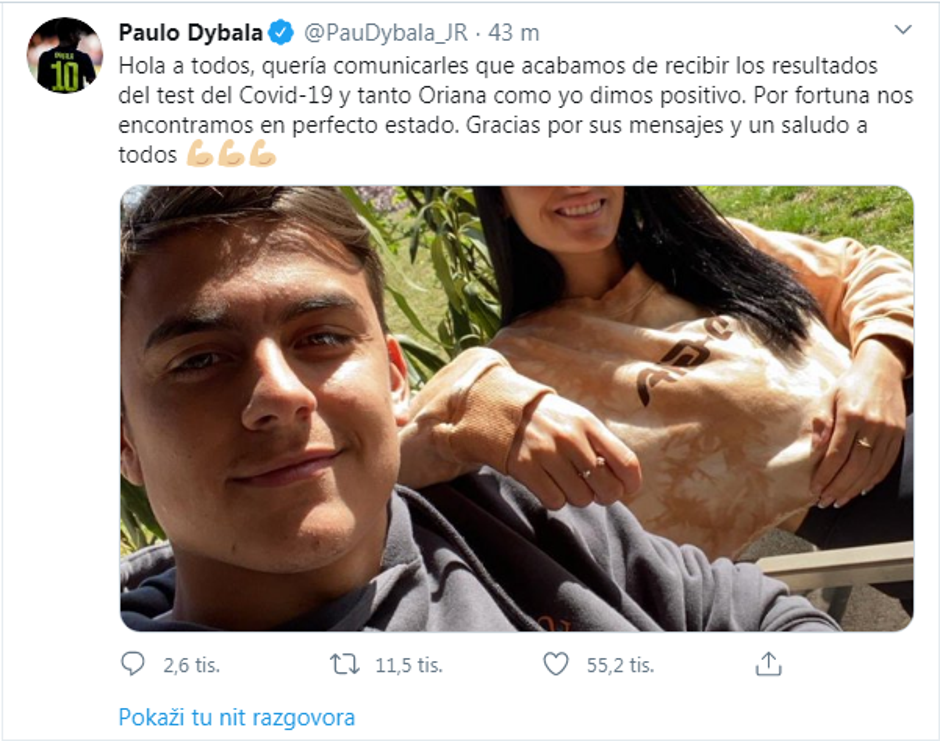Open the 'Pokaži tu nit razgovora' link
940x741 pixels.
click(237, 717)
